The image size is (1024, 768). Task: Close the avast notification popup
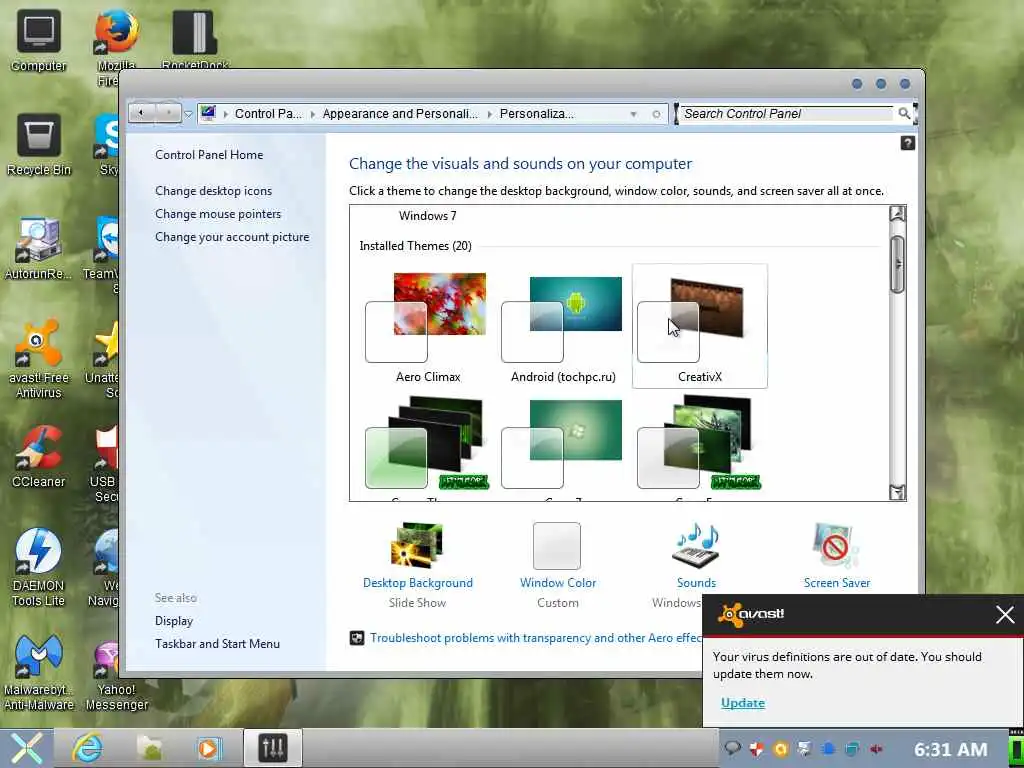click(x=1005, y=615)
